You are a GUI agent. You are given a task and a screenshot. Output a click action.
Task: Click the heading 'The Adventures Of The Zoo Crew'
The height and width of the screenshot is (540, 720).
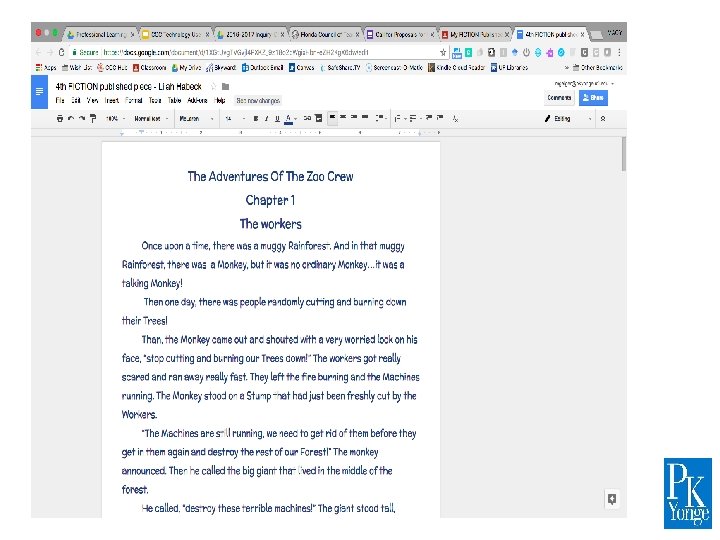pos(270,176)
